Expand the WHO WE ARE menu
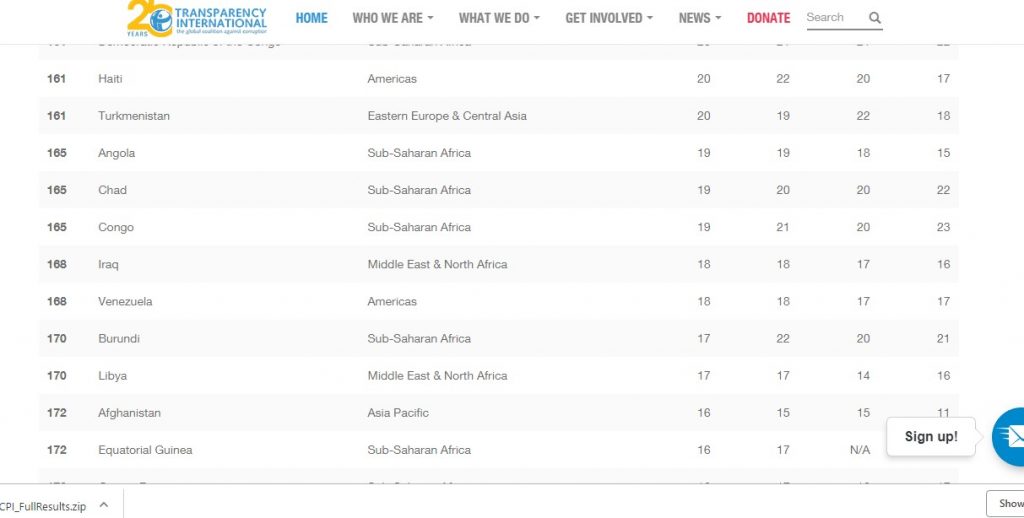The image size is (1024, 518). [x=393, y=18]
